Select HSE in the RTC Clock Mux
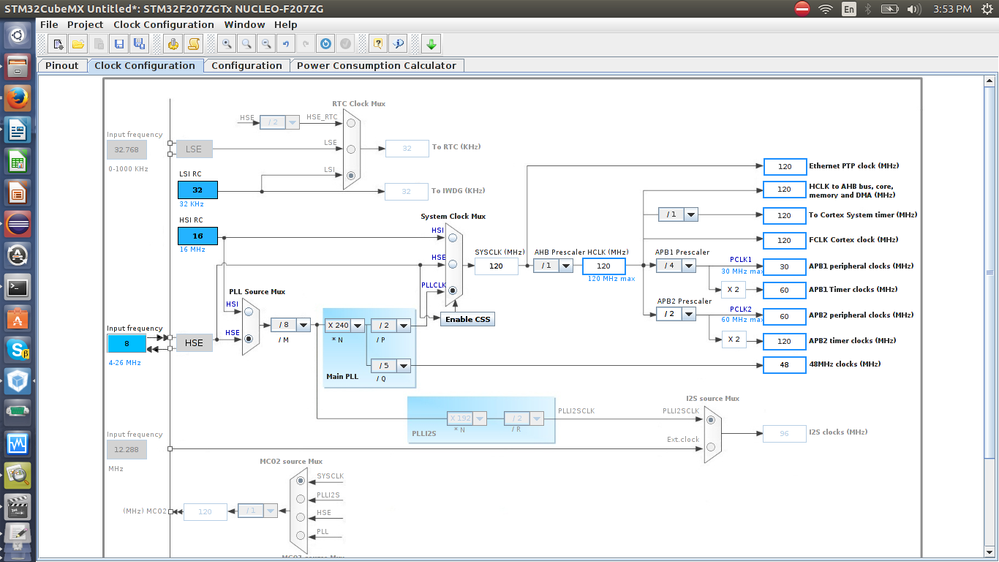The height and width of the screenshot is (562, 999). click(x=351, y=123)
